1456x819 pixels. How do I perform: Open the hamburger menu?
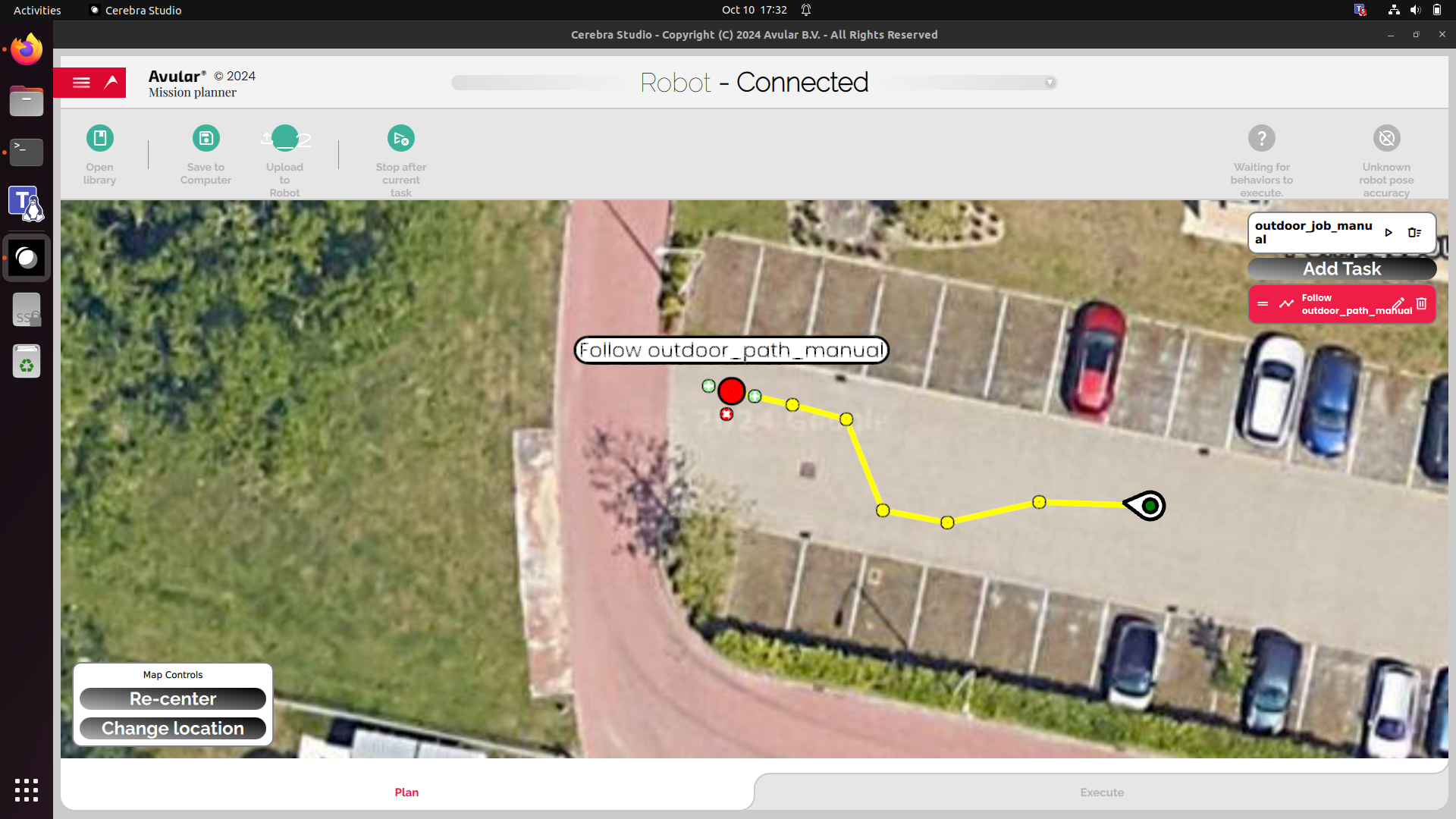pos(81,83)
